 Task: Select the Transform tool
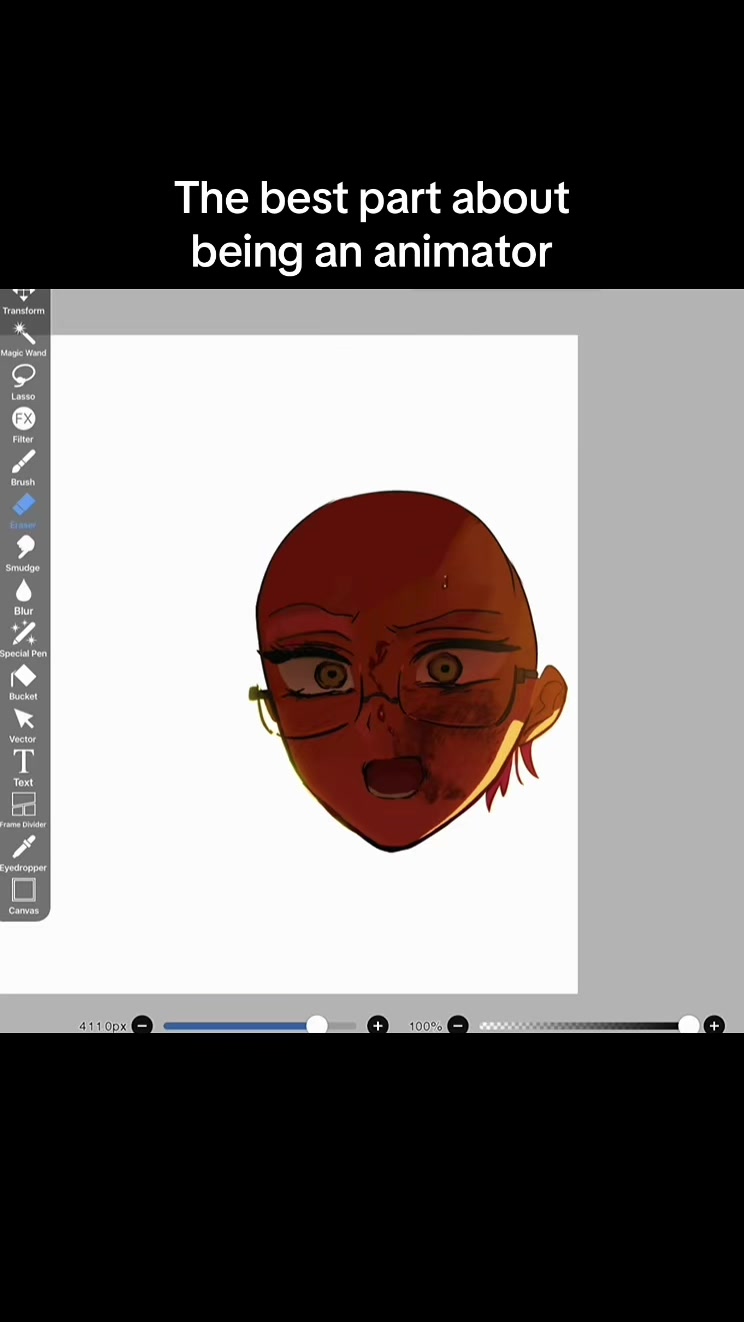[x=23, y=301]
